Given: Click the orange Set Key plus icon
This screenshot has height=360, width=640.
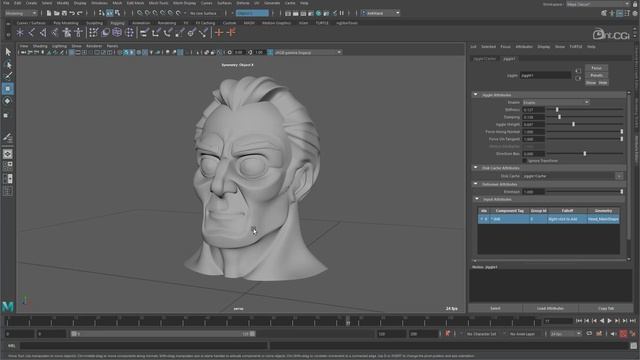Looking at the screenshot, I should [219, 32].
